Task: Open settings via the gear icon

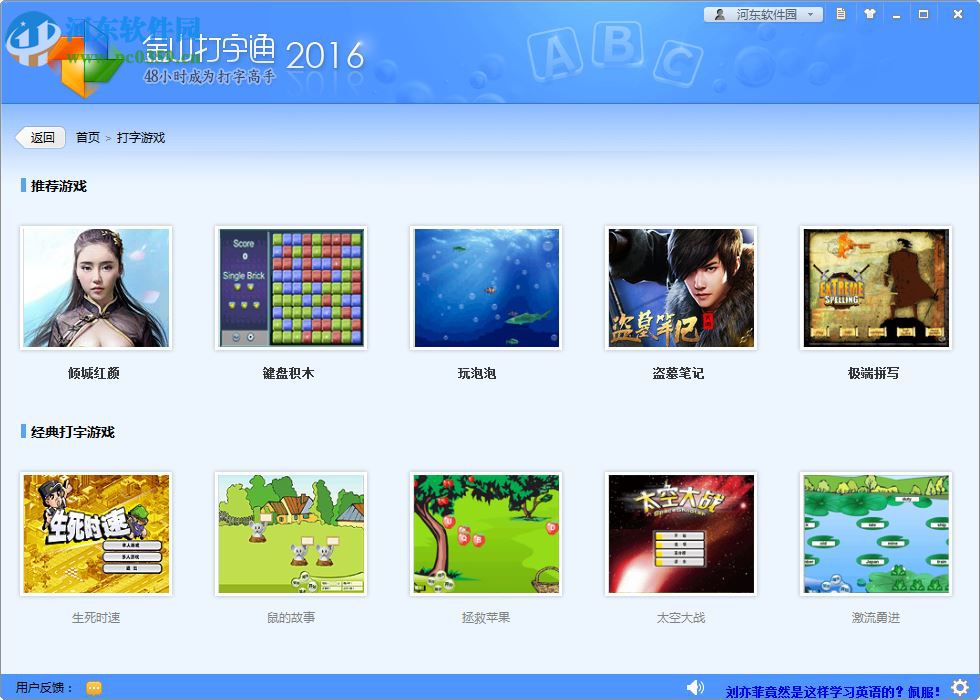Action: [x=958, y=686]
